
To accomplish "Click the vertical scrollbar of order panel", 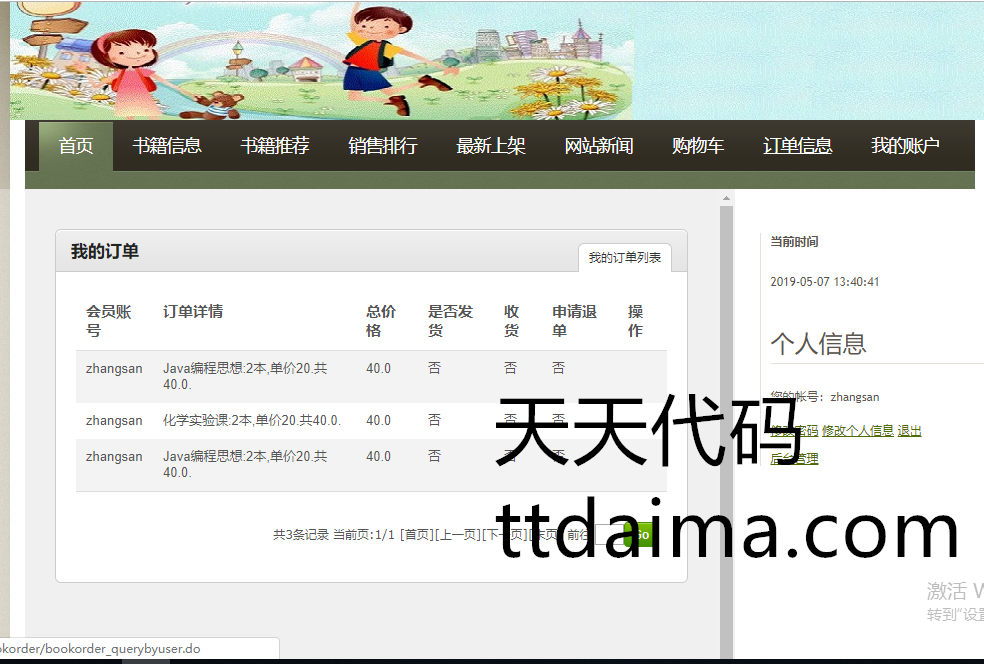I will click(x=726, y=420).
